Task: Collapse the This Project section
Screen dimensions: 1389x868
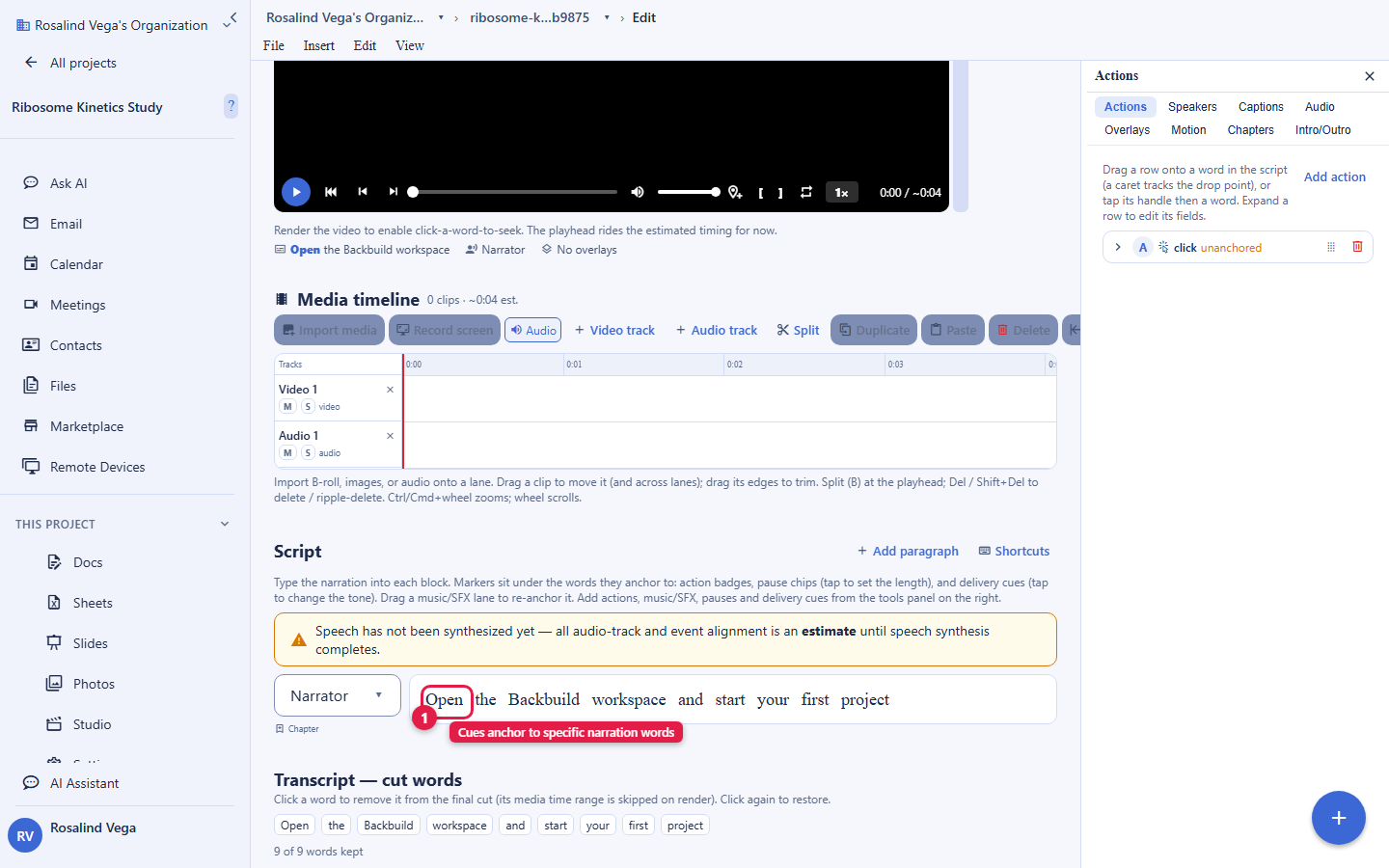Action: coord(225,525)
